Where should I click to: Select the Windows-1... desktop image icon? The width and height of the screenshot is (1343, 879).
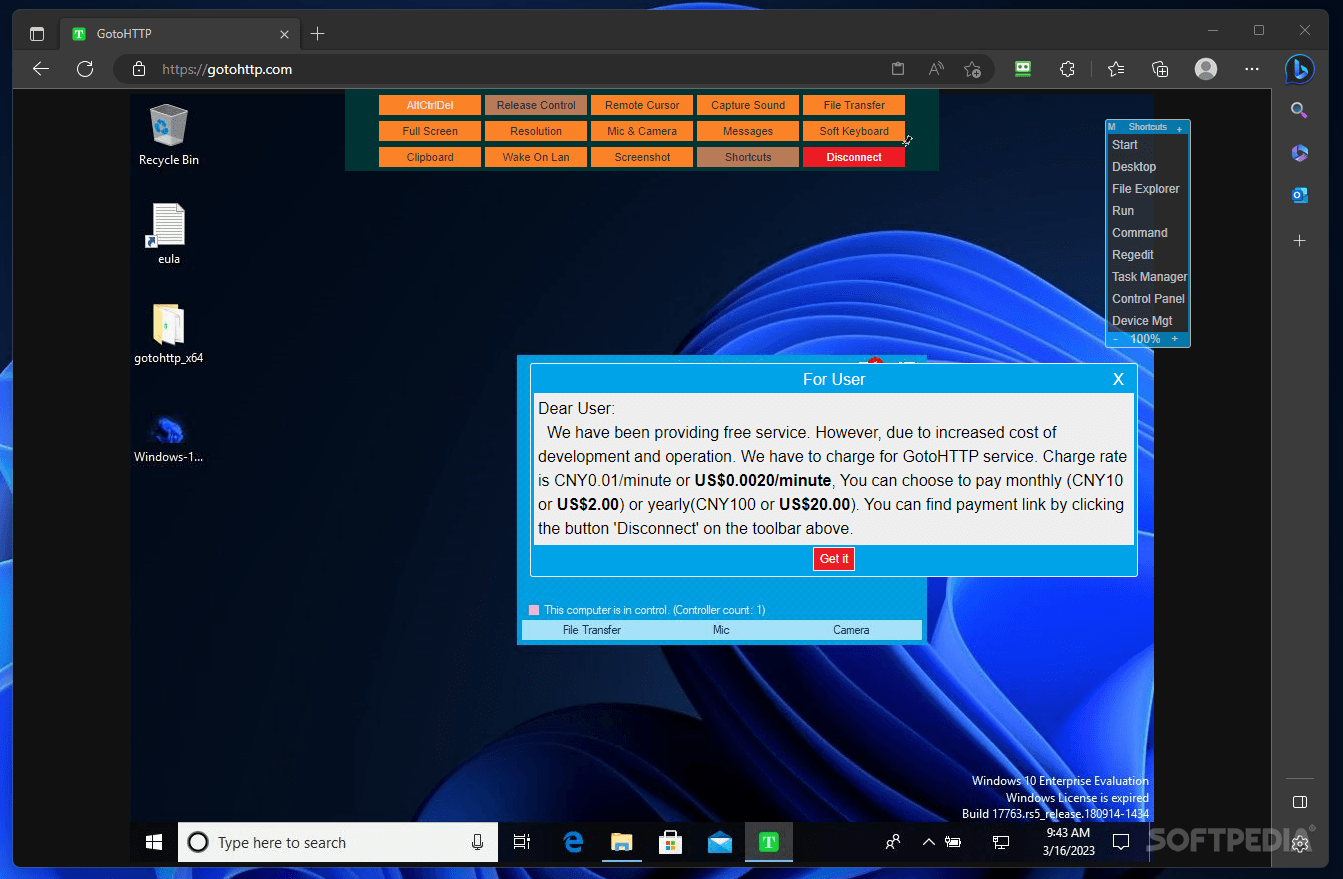[x=168, y=437]
